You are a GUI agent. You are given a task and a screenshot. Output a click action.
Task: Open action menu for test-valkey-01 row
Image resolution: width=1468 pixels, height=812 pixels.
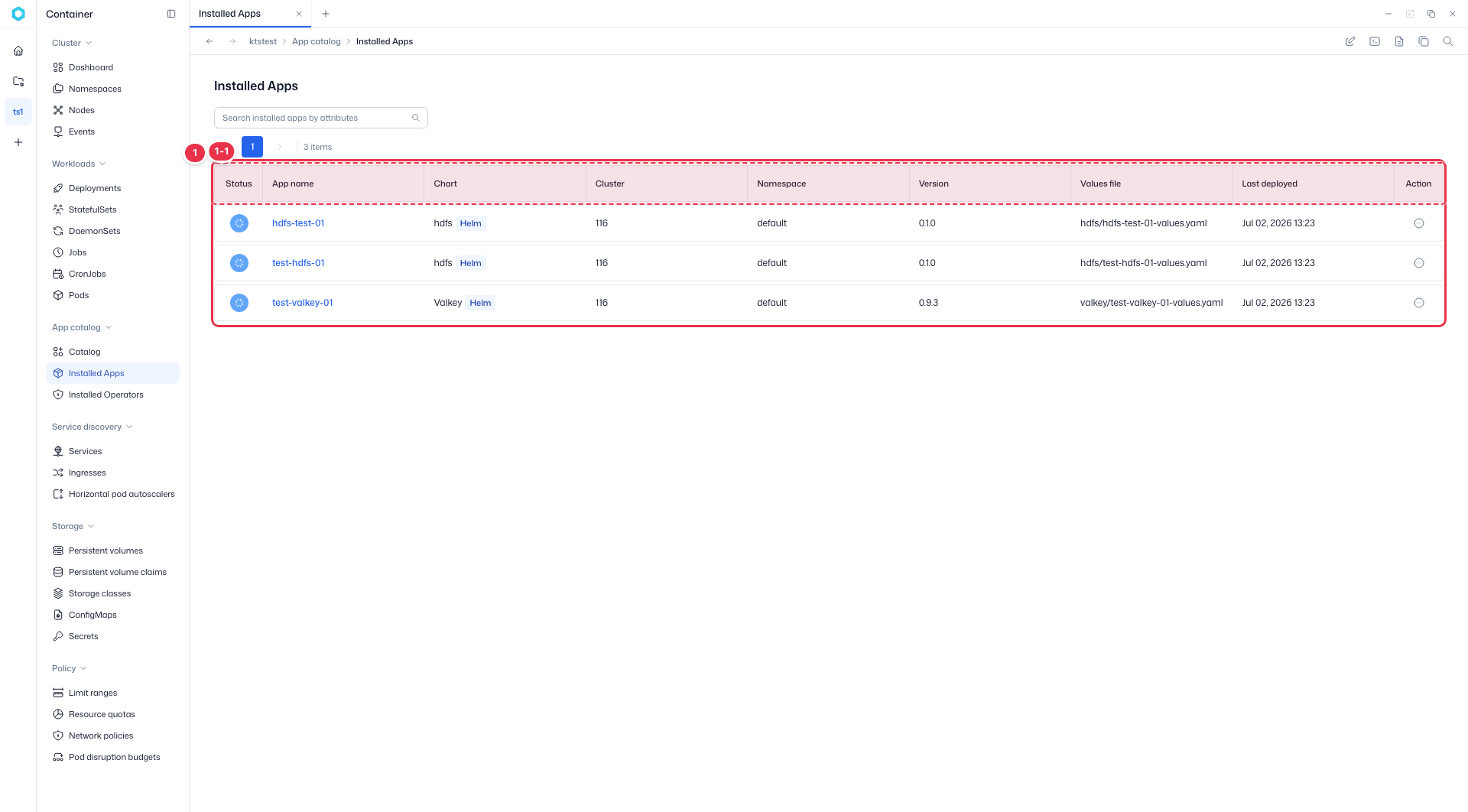tap(1419, 303)
